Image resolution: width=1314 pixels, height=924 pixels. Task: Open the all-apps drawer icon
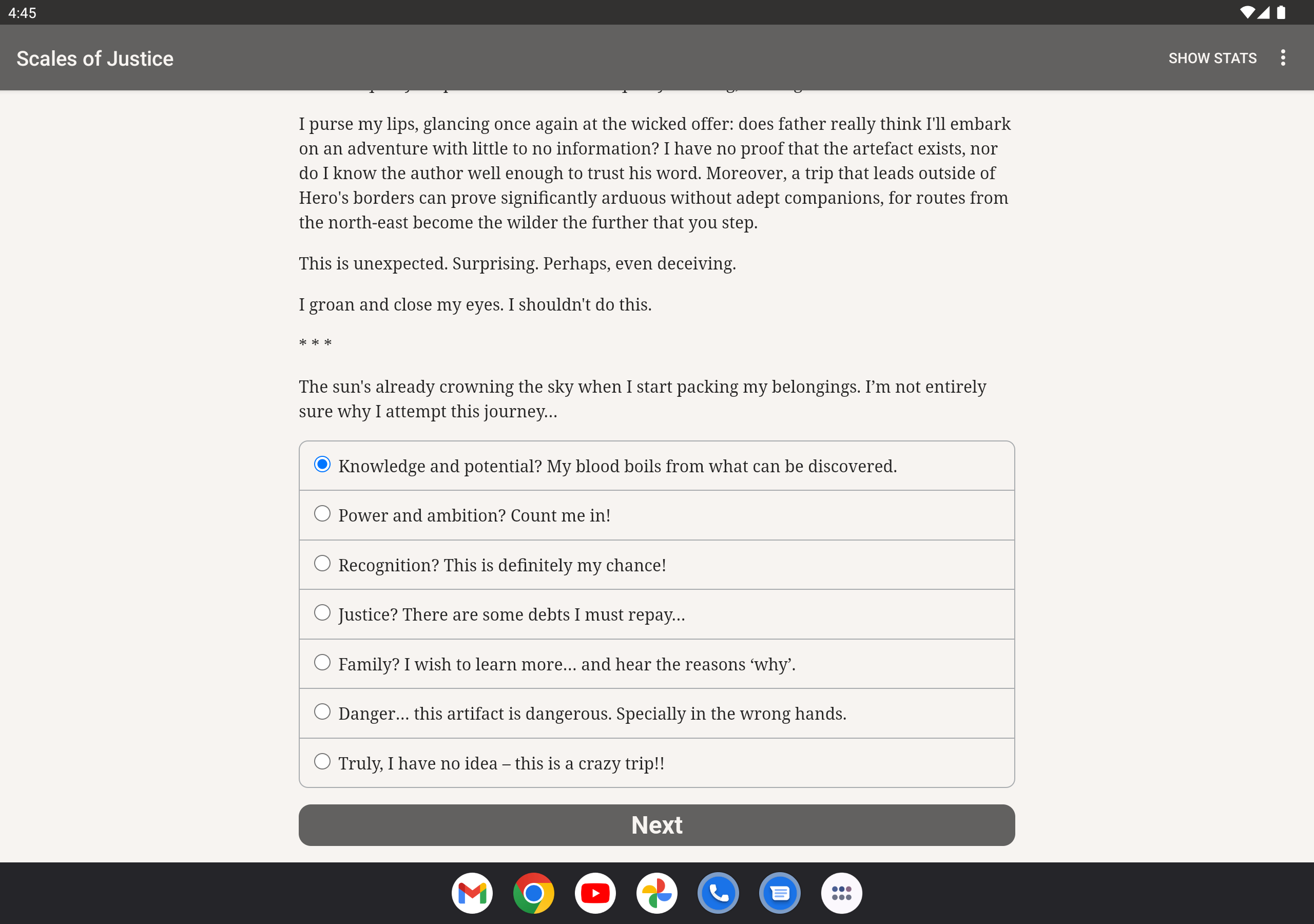point(841,893)
